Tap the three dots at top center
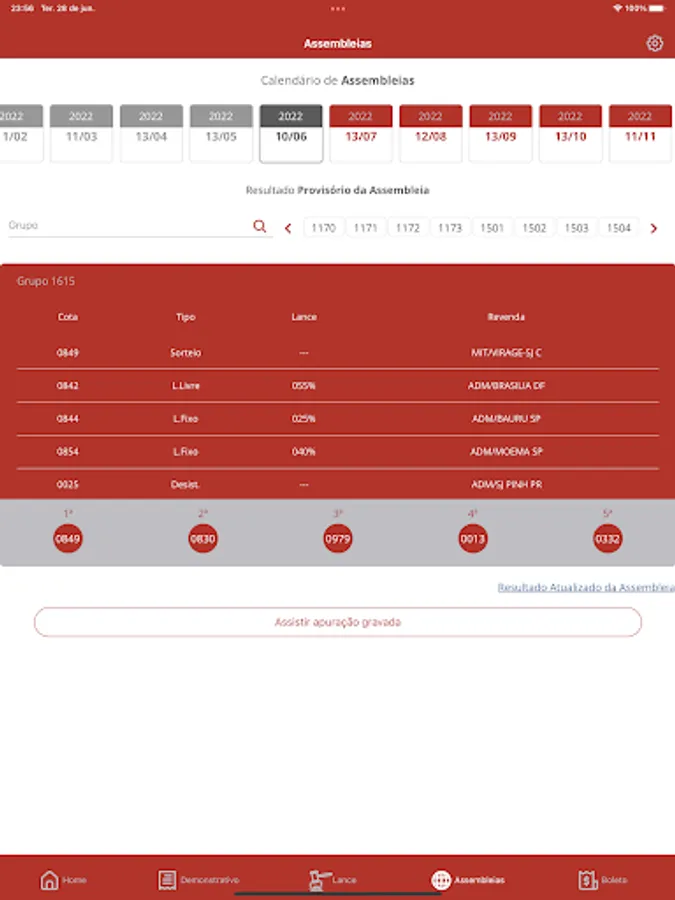 pyautogui.click(x=338, y=9)
